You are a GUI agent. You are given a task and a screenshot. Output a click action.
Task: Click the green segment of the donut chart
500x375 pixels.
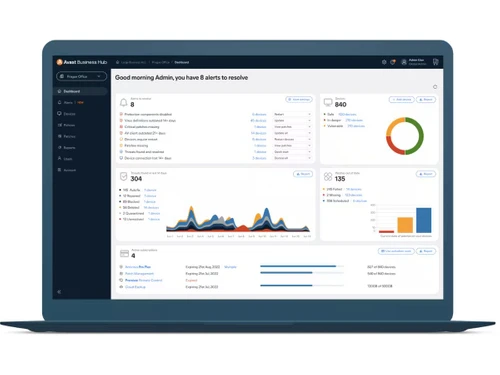click(x=420, y=135)
